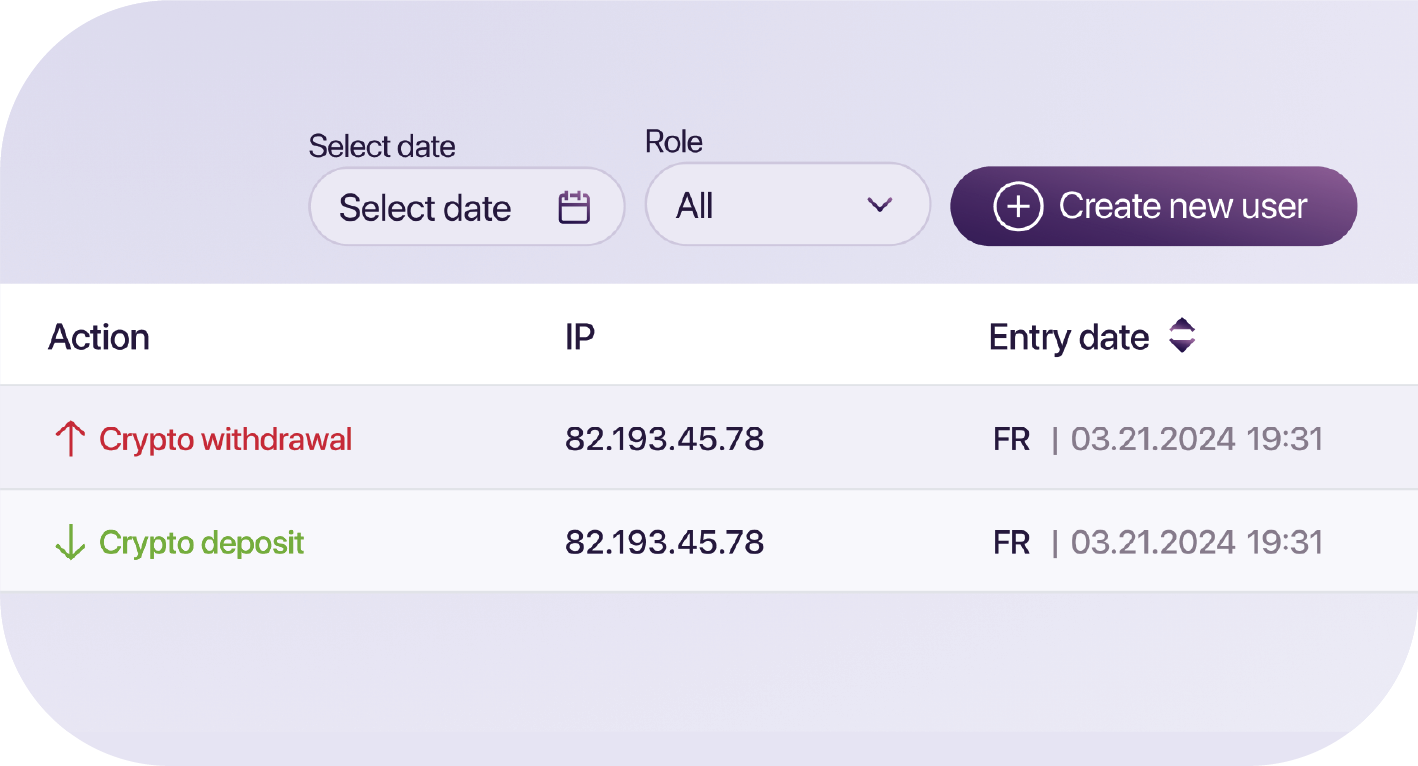The width and height of the screenshot is (1418, 766).
Task: Click the IP address in withdrawal row
Action: pos(664,439)
